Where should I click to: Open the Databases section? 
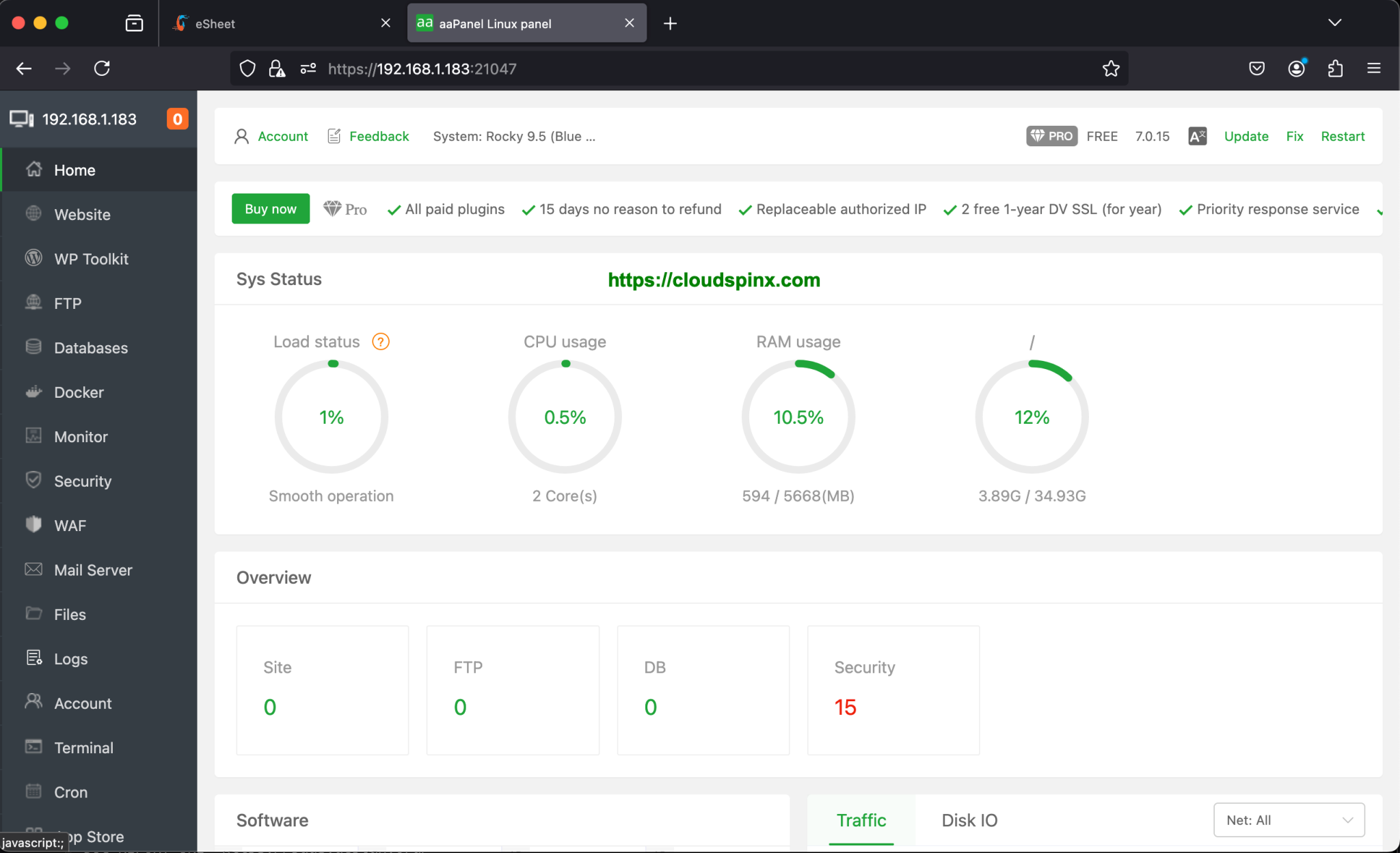point(90,347)
